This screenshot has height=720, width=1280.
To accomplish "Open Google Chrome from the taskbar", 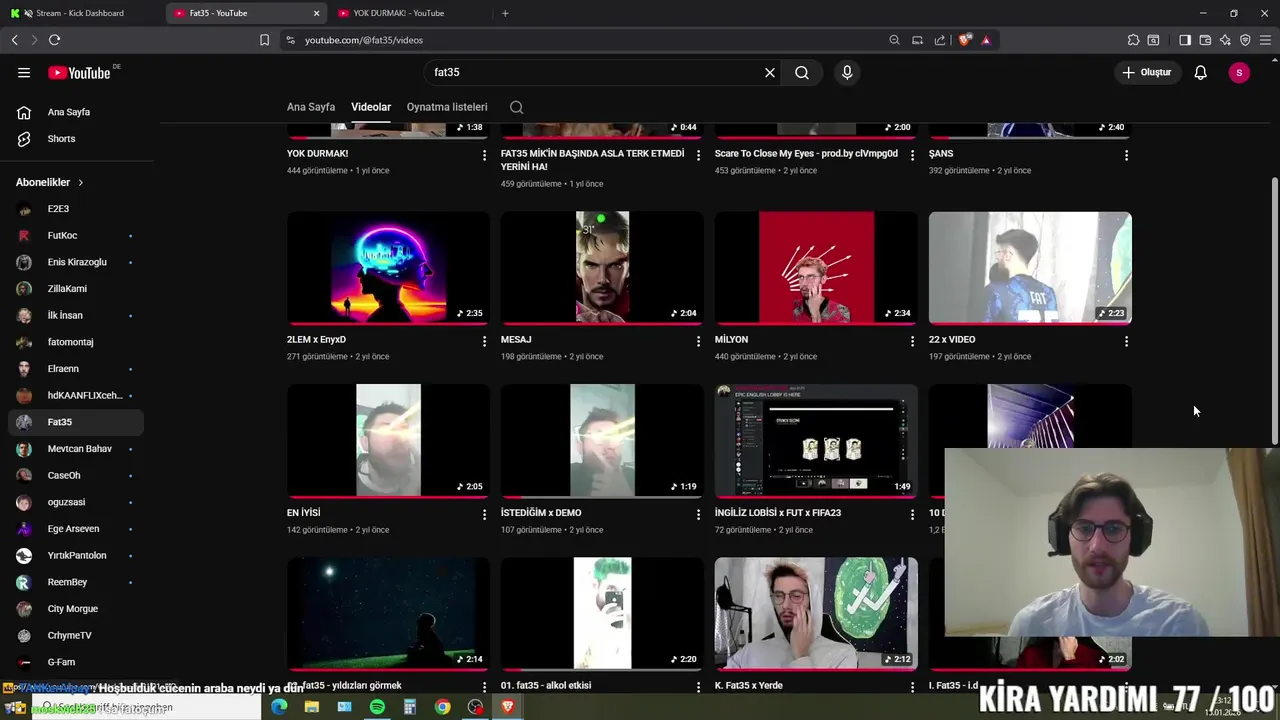I will tap(442, 707).
